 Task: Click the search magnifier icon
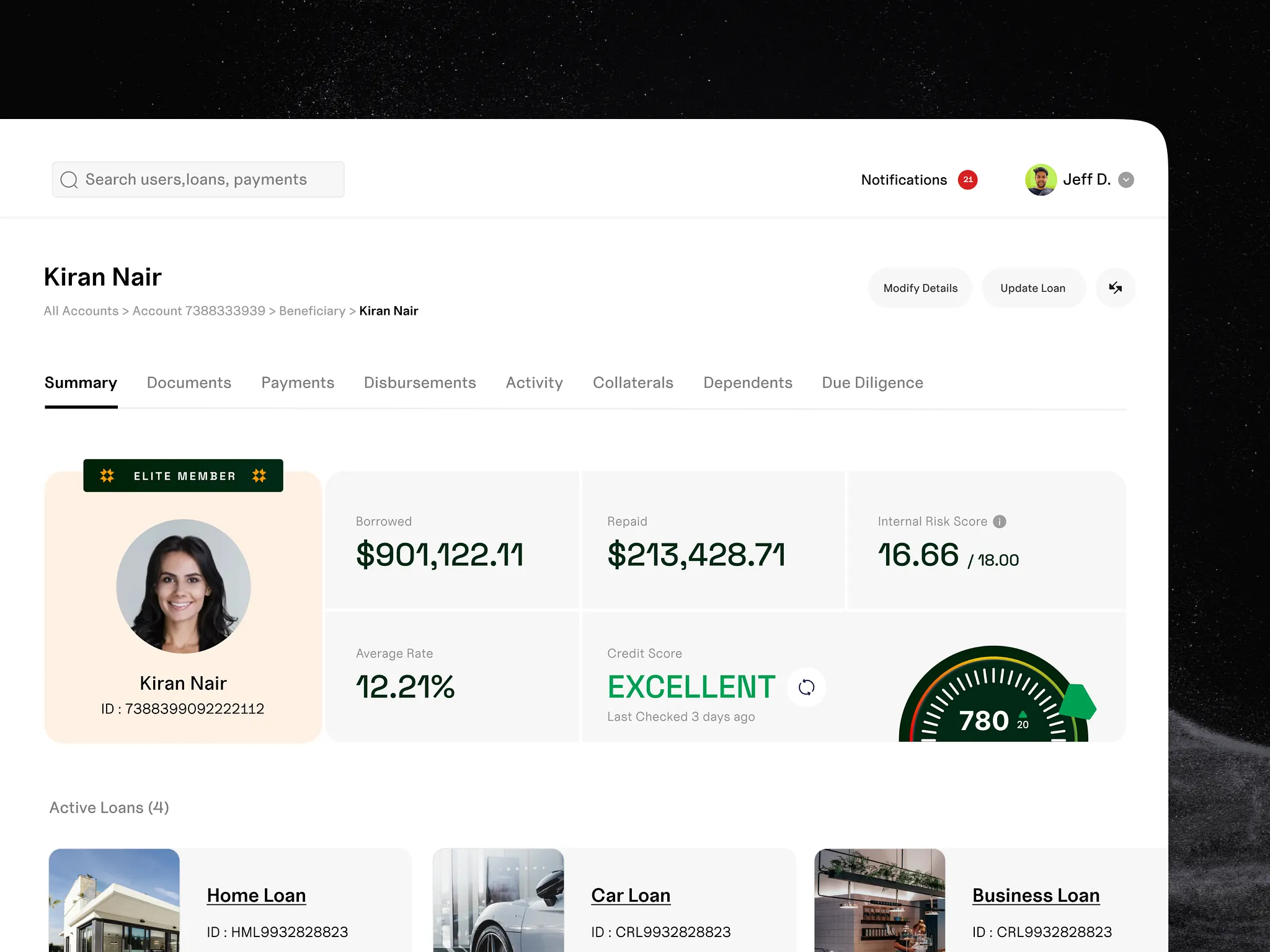coord(69,180)
